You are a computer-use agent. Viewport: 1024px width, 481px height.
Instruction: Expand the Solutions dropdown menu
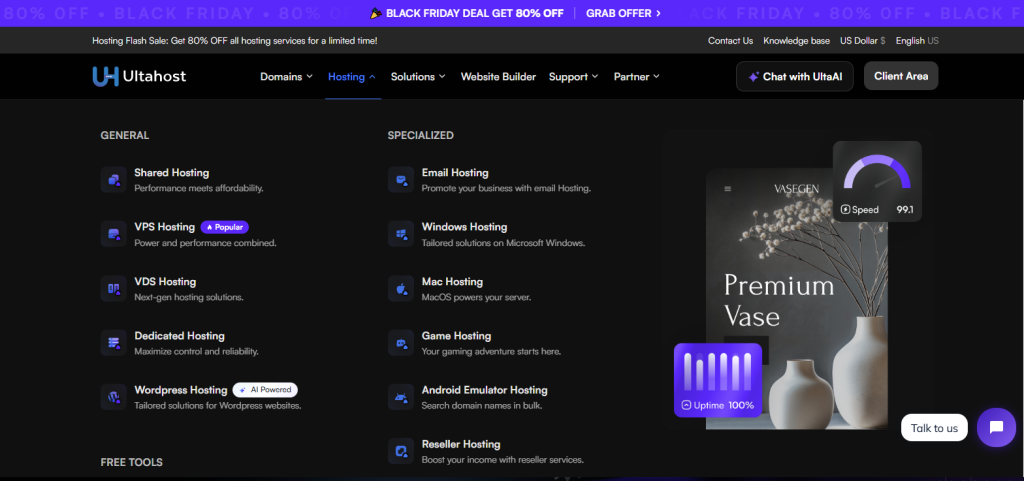click(x=418, y=76)
